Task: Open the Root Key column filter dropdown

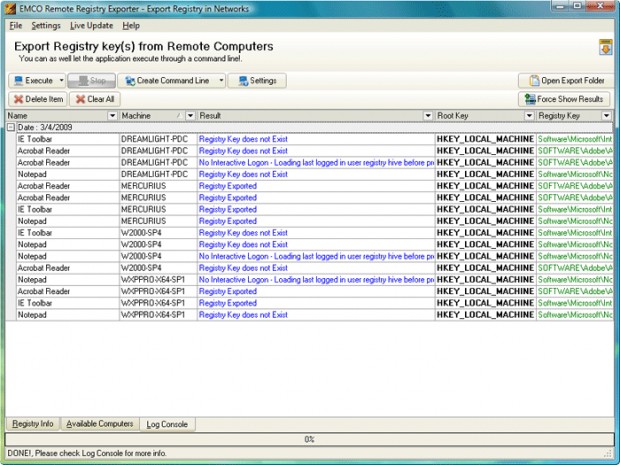Action: pyautogui.click(x=529, y=115)
